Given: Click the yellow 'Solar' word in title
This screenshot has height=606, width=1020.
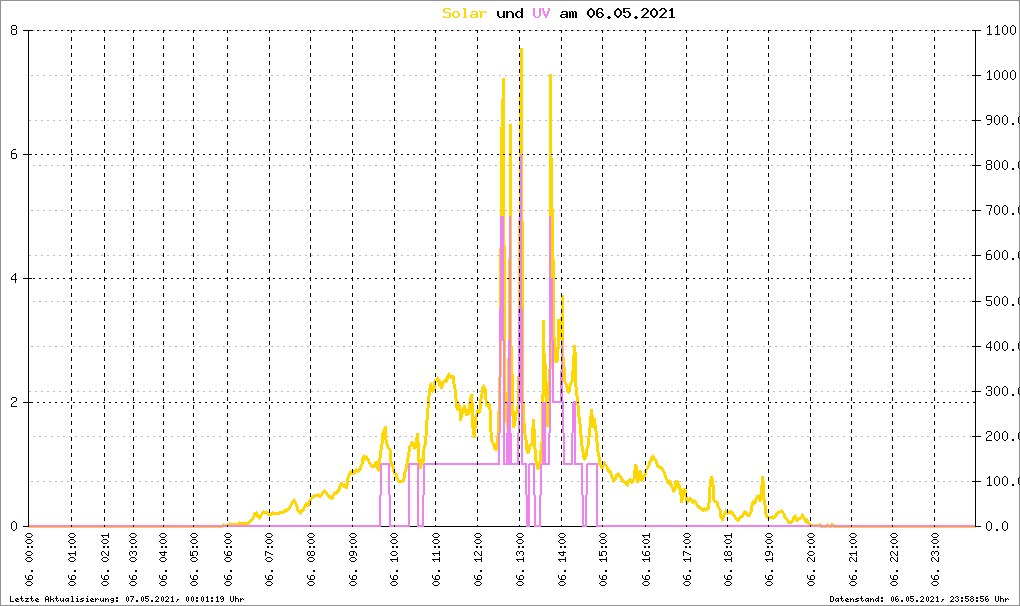Looking at the screenshot, I should click(x=464, y=13).
